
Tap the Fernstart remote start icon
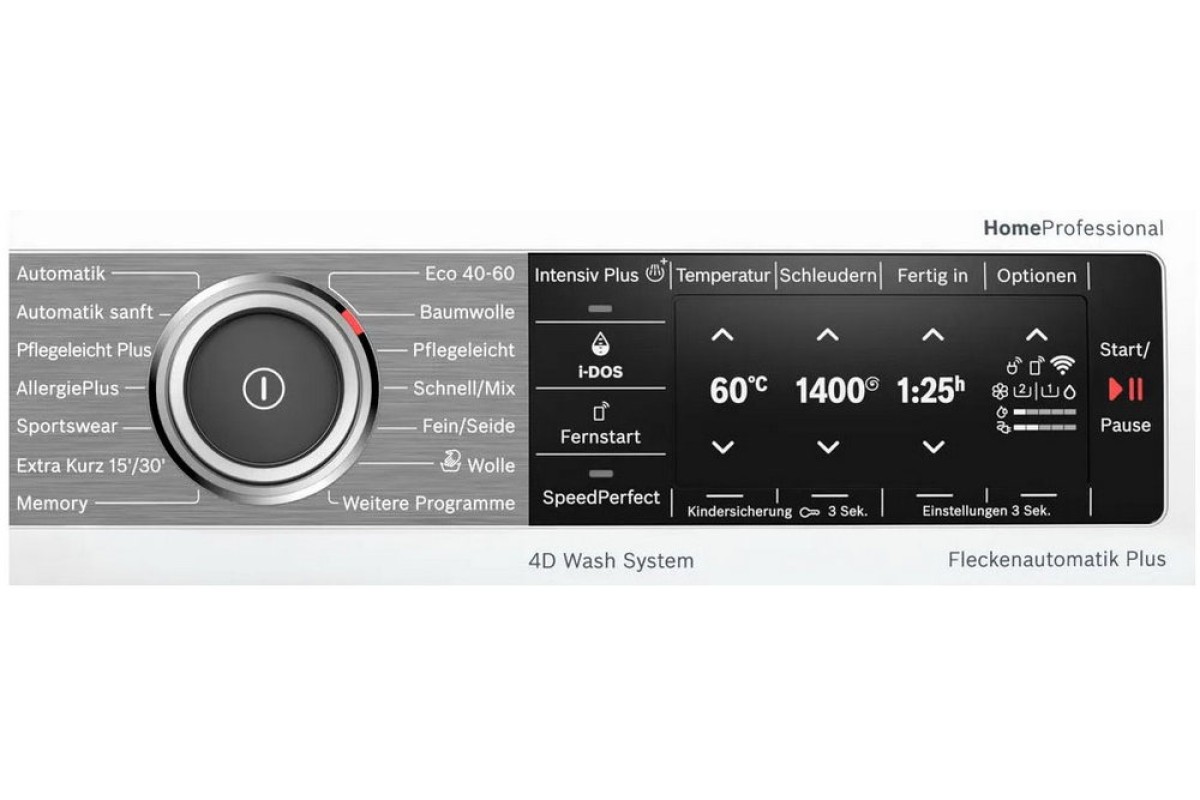click(600, 411)
